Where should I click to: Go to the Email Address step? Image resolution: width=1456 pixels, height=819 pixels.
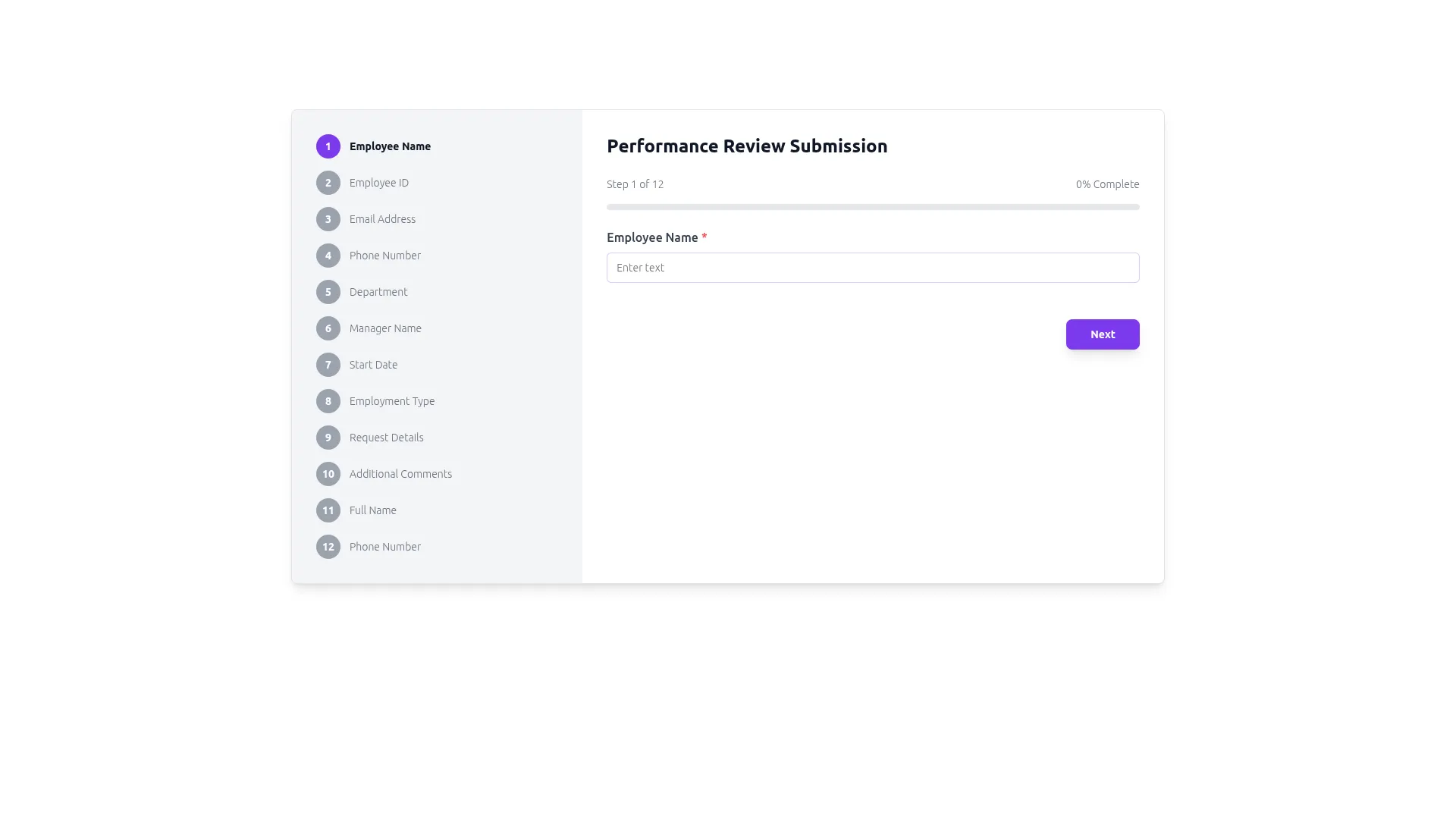click(x=382, y=219)
